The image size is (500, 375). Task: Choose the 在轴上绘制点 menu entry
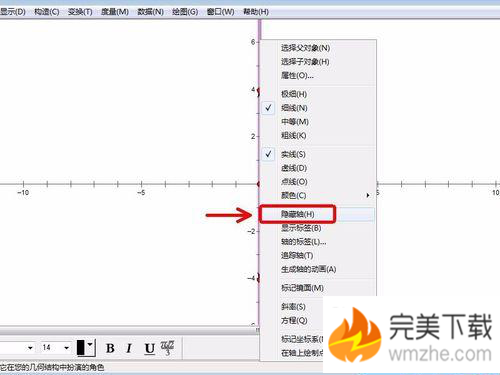tap(302, 353)
